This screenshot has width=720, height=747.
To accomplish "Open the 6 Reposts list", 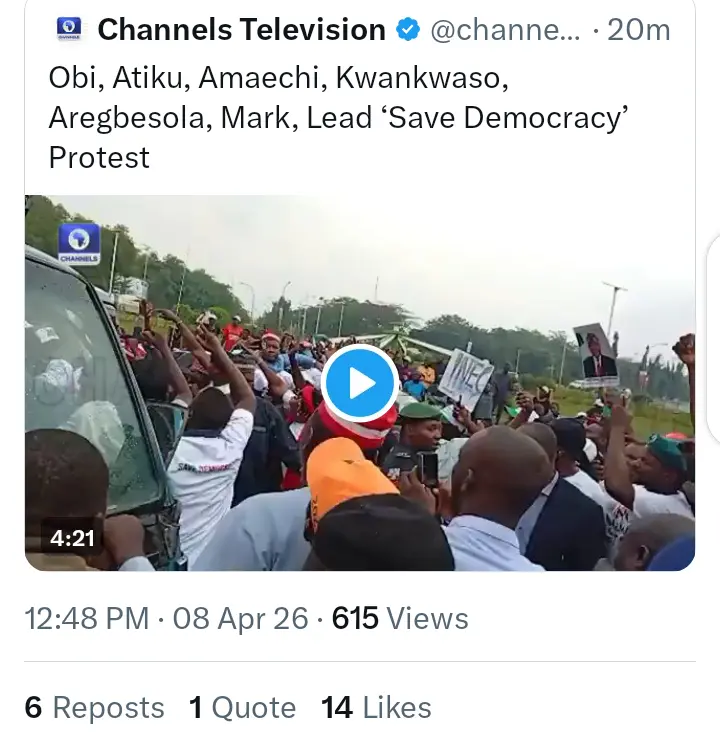I will [94, 708].
